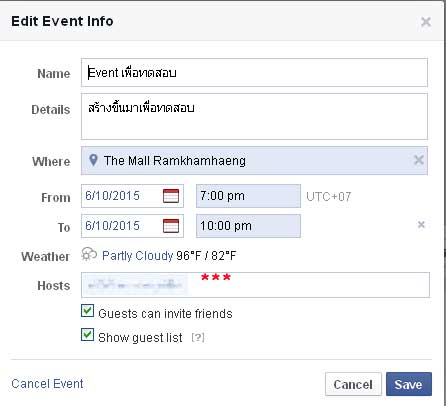
Task: Click the Cancel Event link
Action: coord(47,384)
